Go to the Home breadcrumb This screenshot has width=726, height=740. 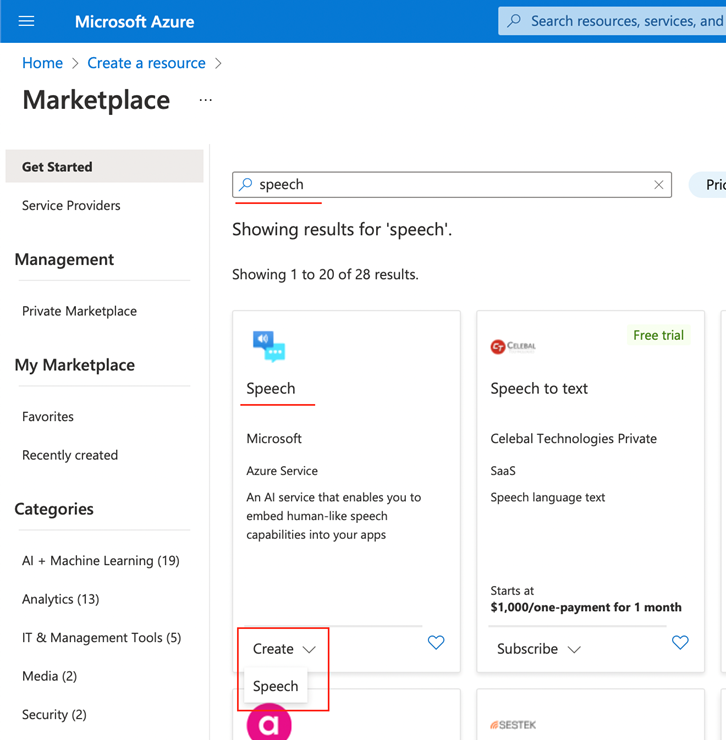pyautogui.click(x=42, y=63)
